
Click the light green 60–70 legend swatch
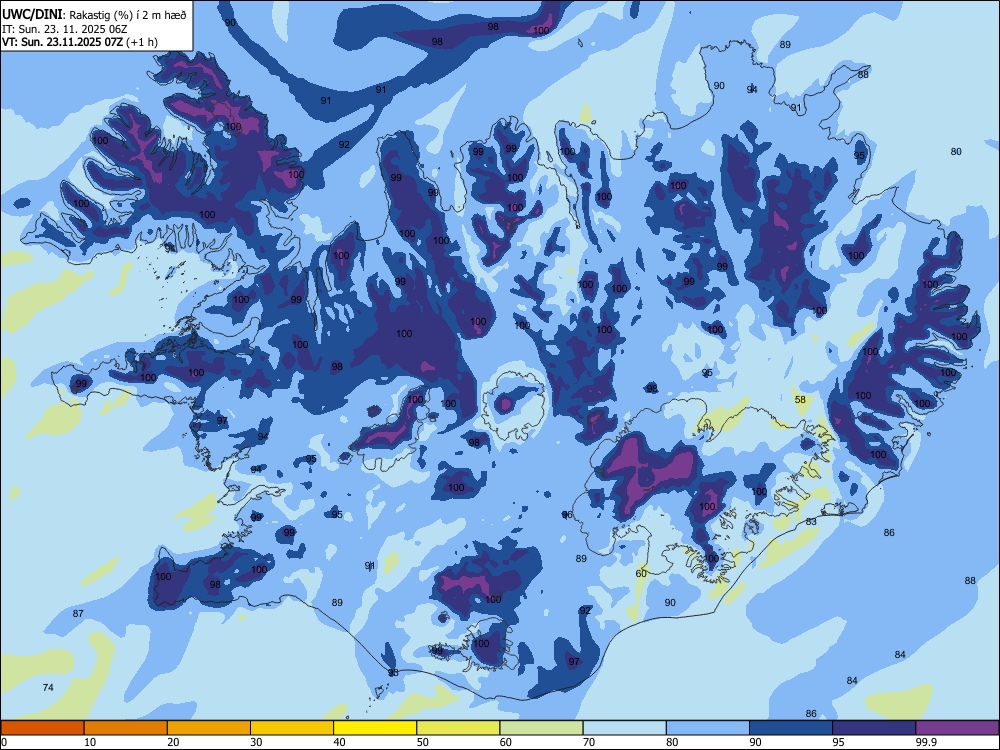[541, 728]
